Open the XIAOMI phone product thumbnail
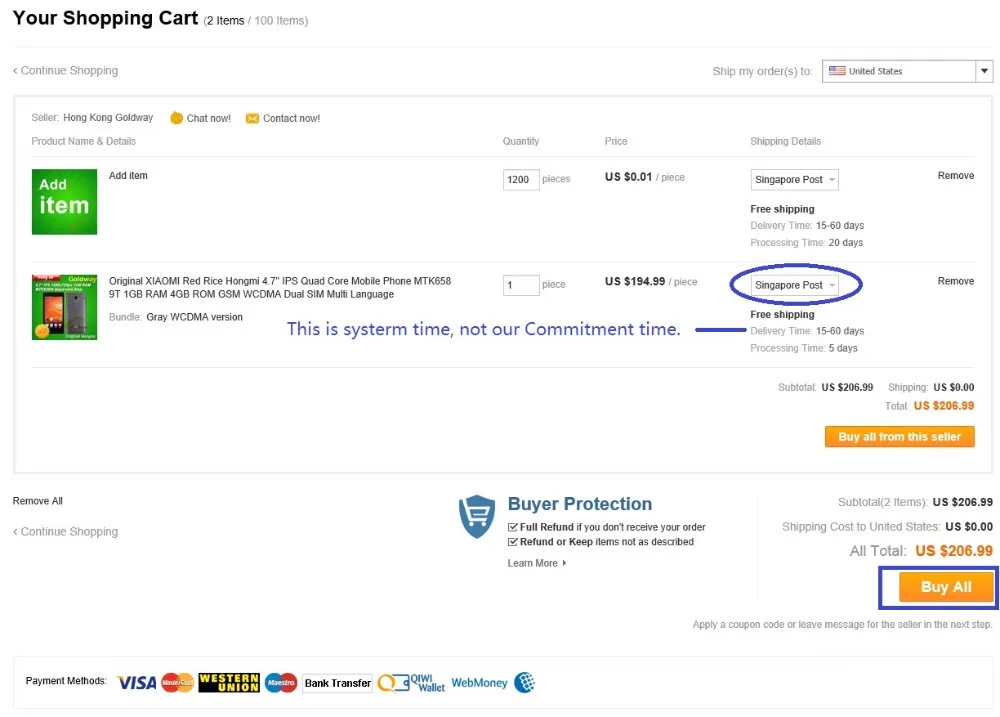Viewport: 1000px width, 717px height. pos(64,307)
